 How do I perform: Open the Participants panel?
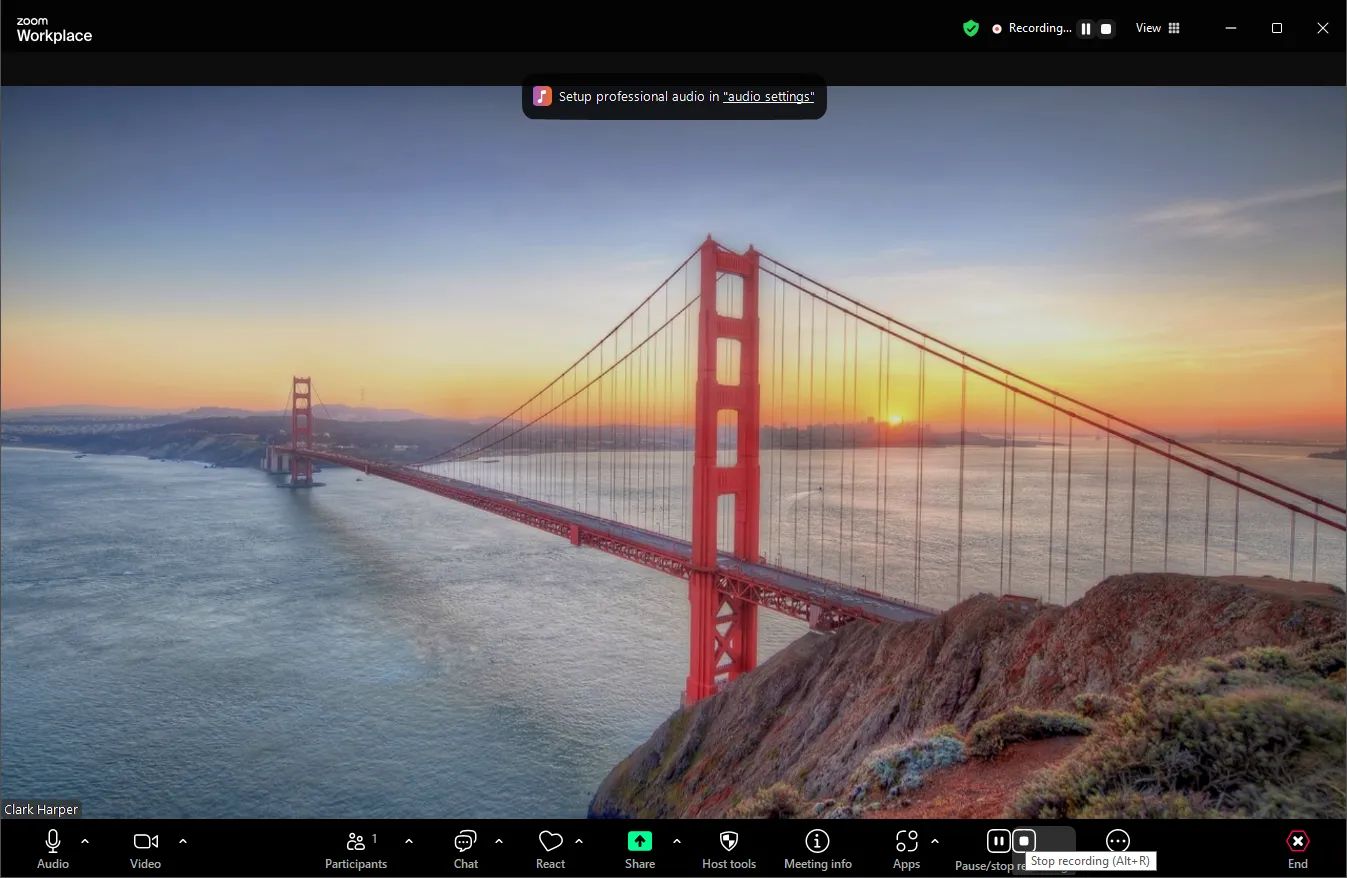[356, 849]
